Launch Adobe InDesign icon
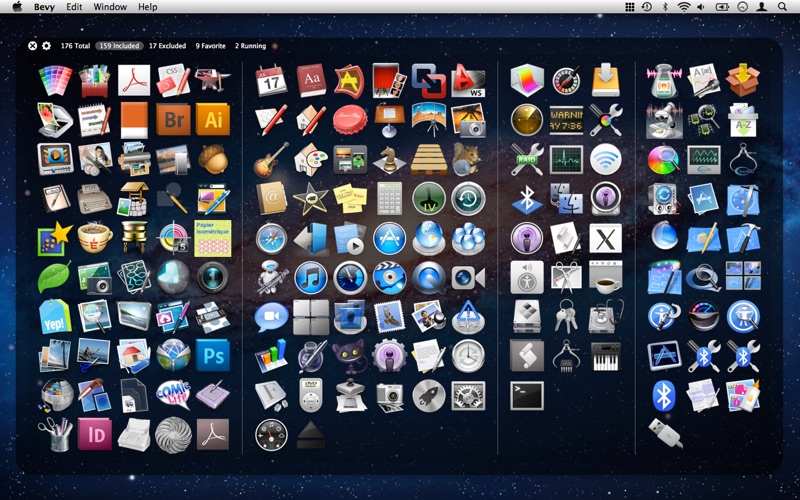This screenshot has height=500, width=800. coord(95,434)
